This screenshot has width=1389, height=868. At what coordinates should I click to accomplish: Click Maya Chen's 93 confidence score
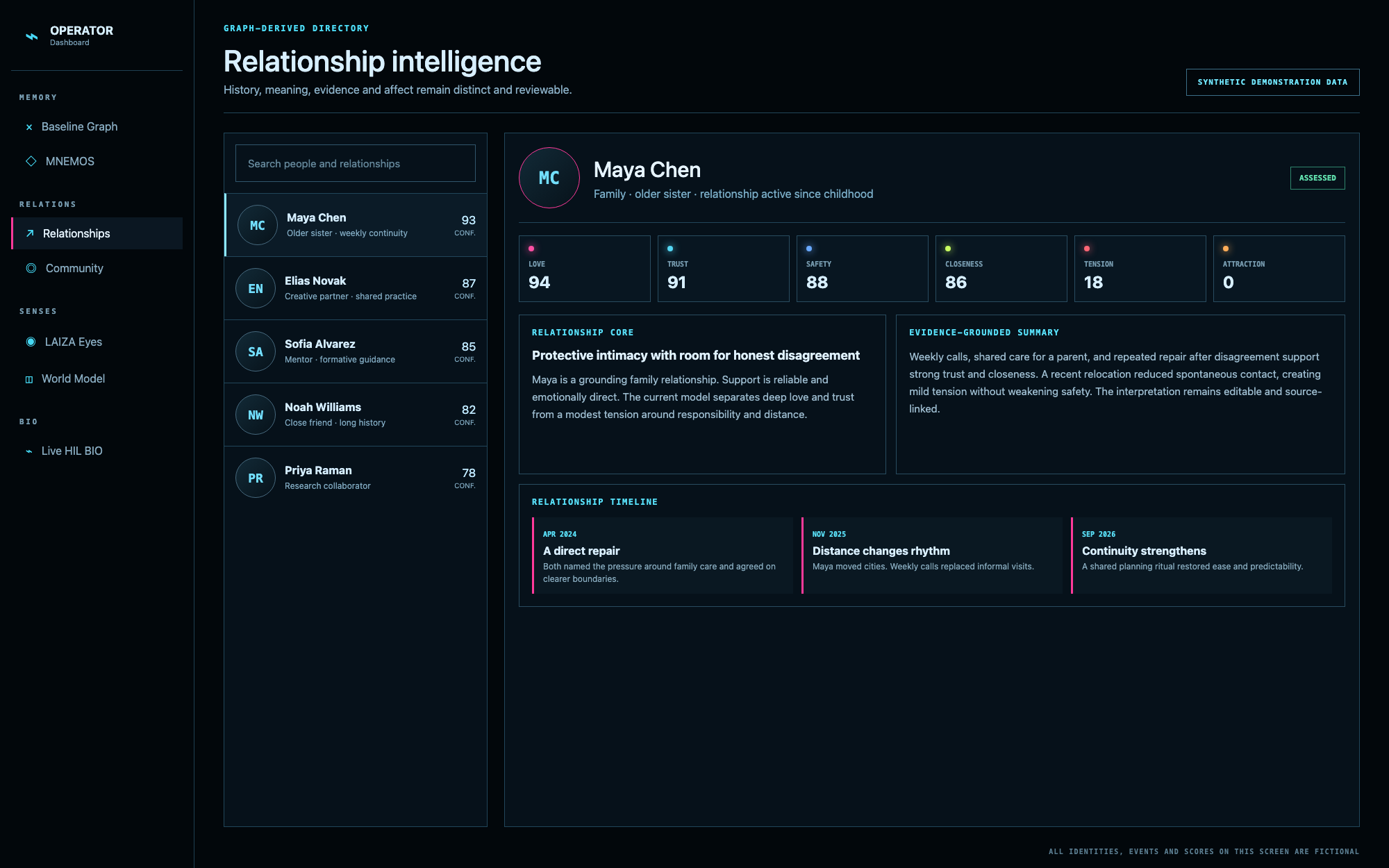469,220
